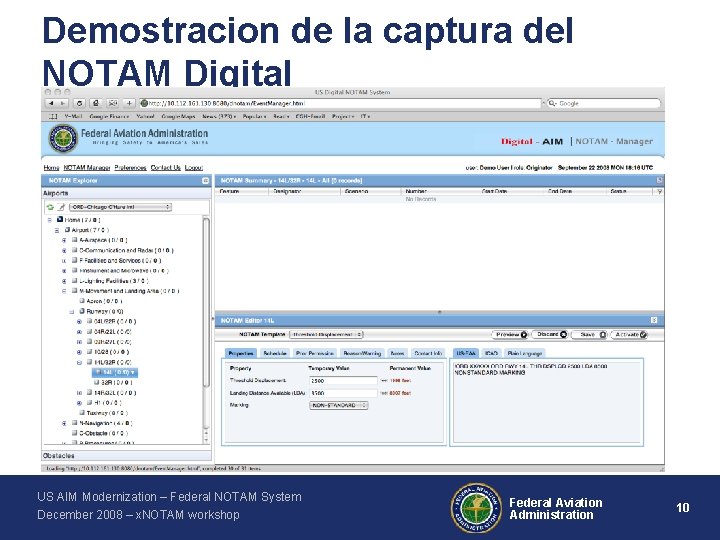
Task: Click the plus add-bookmark button in browser toolbar
Action: pyautogui.click(x=129, y=104)
